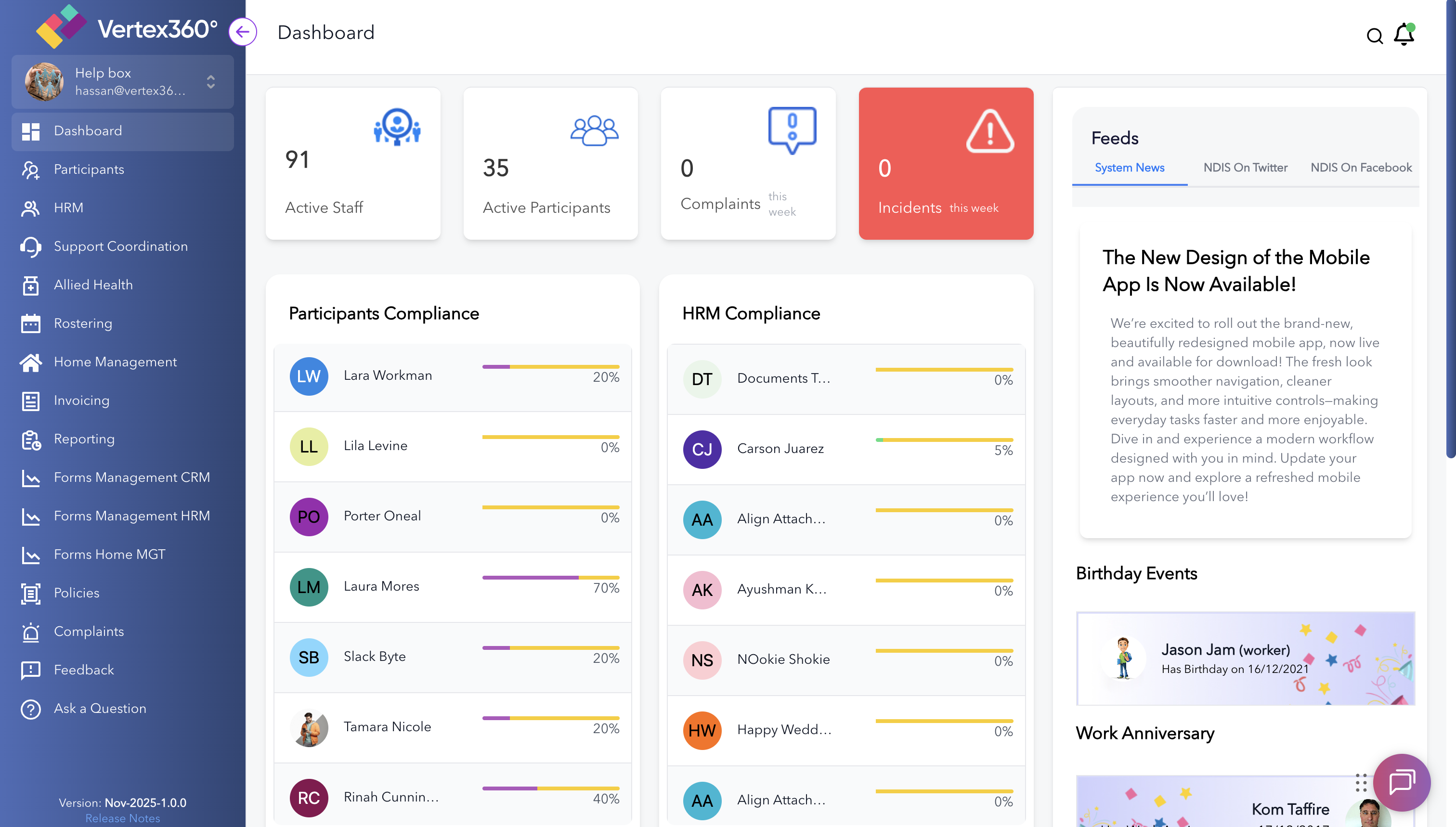
Task: Open Jason Jam birthday card
Action: [x=1245, y=659]
